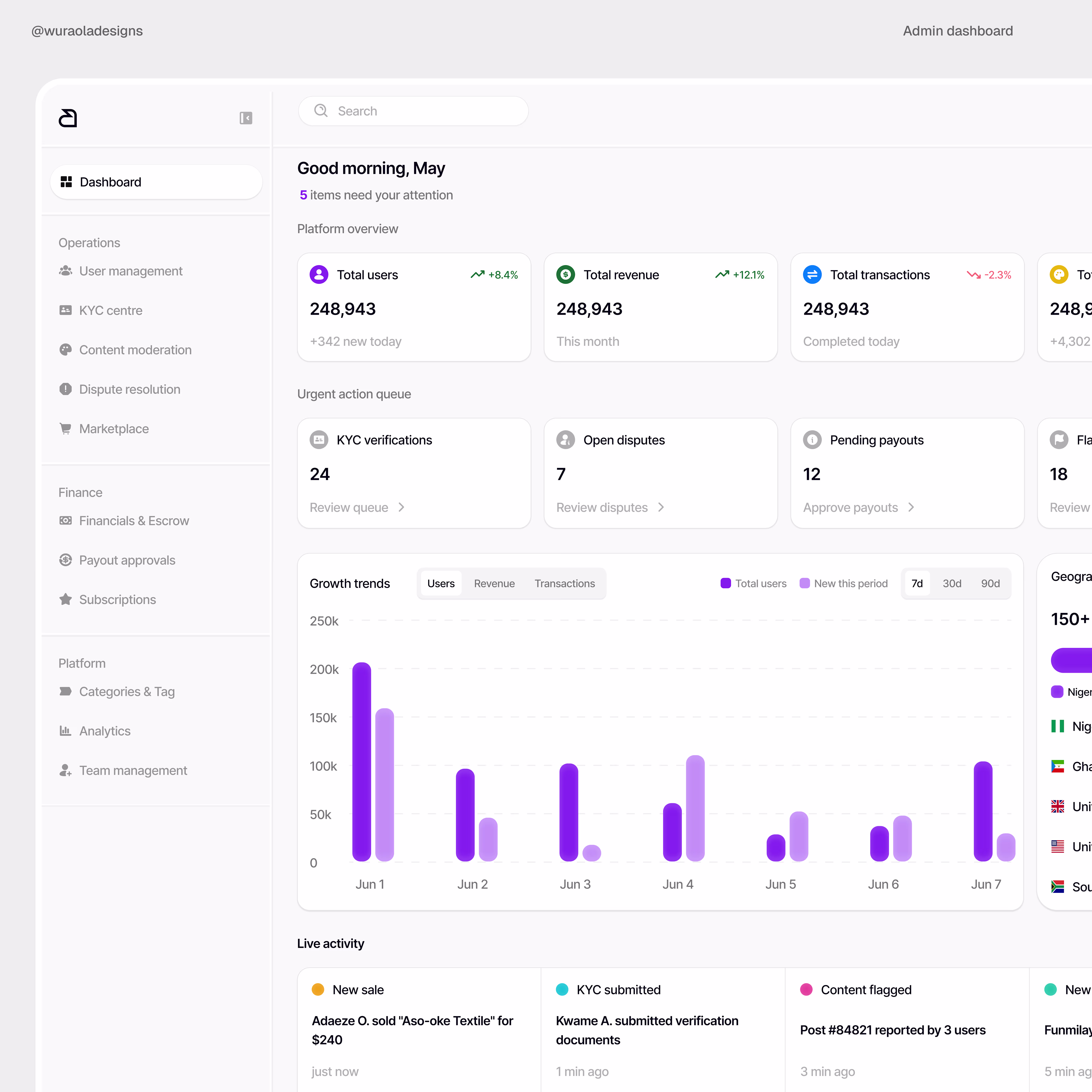Focus the Search input field

413,111
